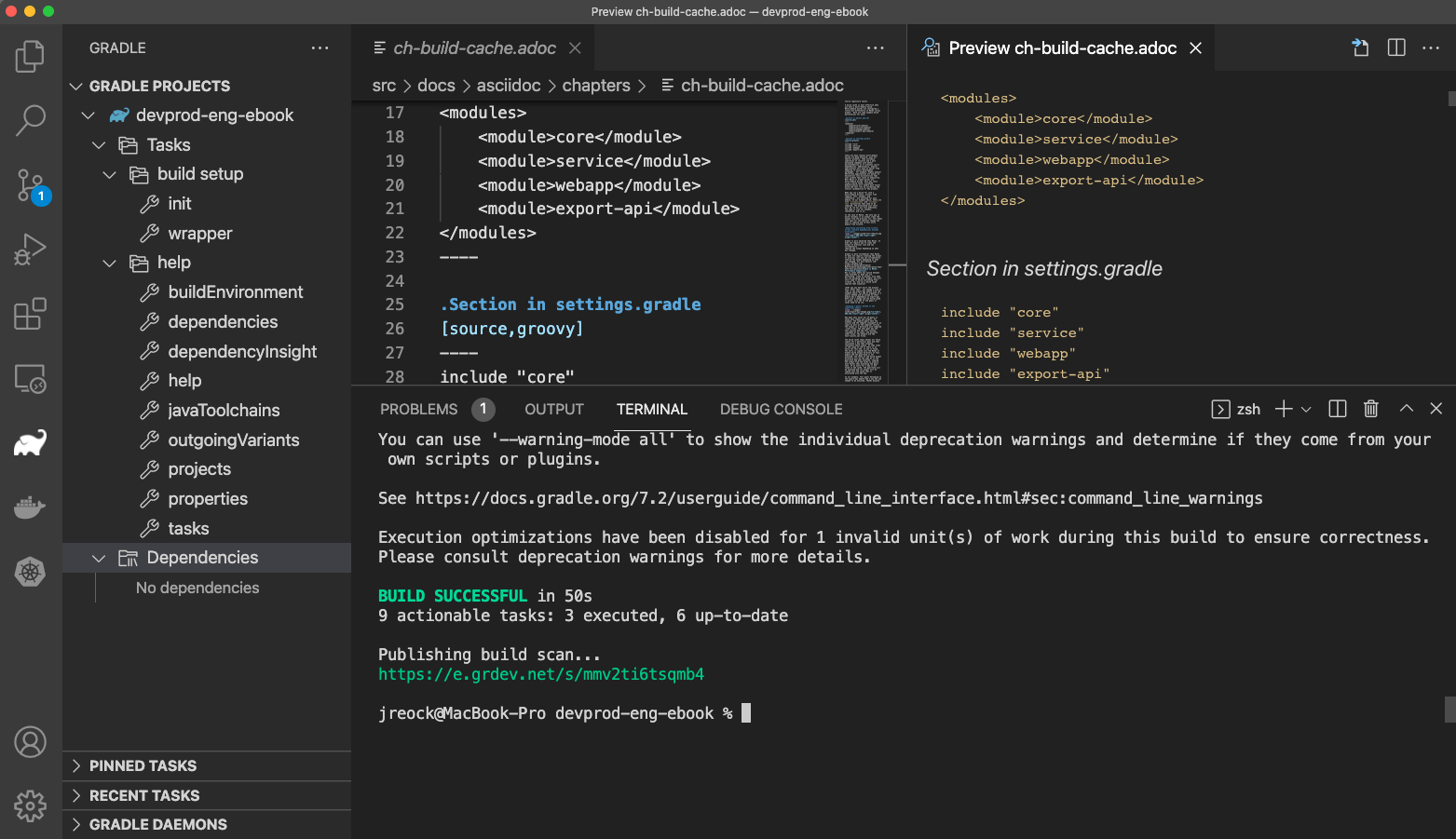
Task: Open the Gradle elephant view in activity bar
Action: click(31, 442)
